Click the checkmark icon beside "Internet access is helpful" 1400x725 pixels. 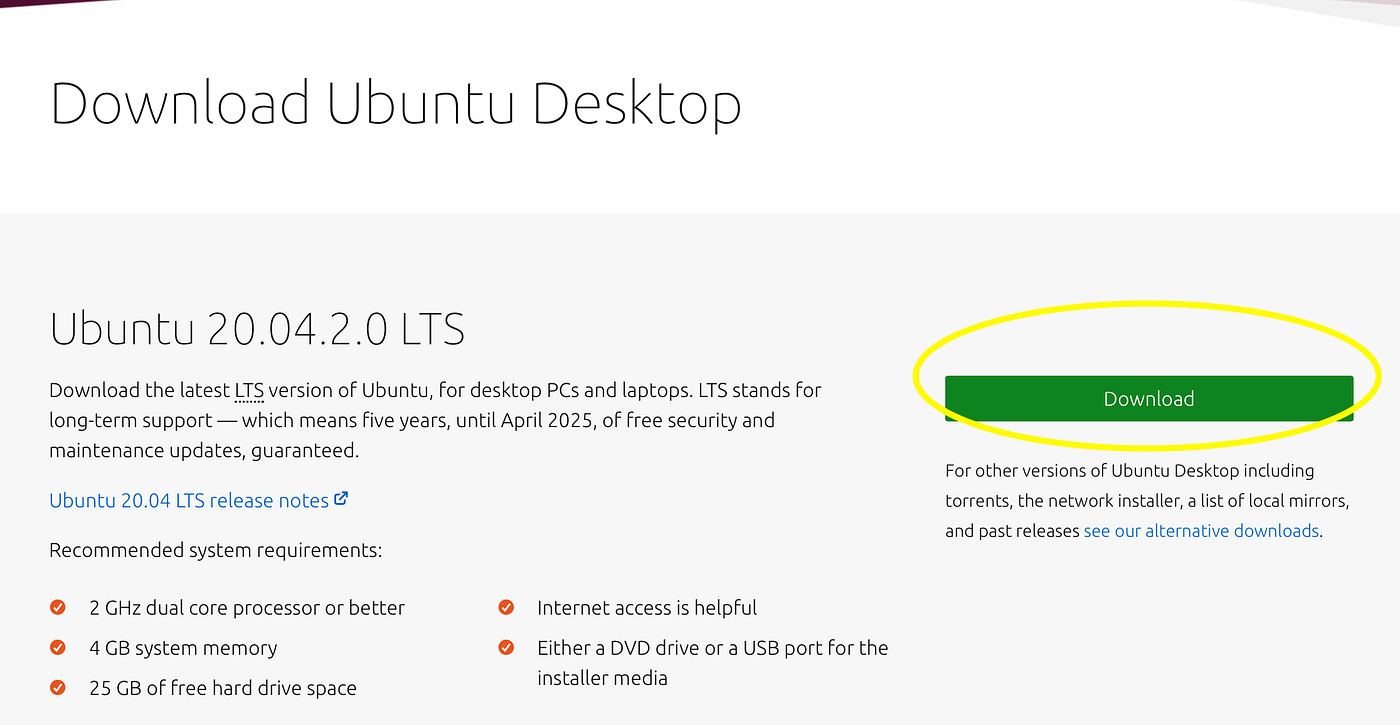[505, 606]
